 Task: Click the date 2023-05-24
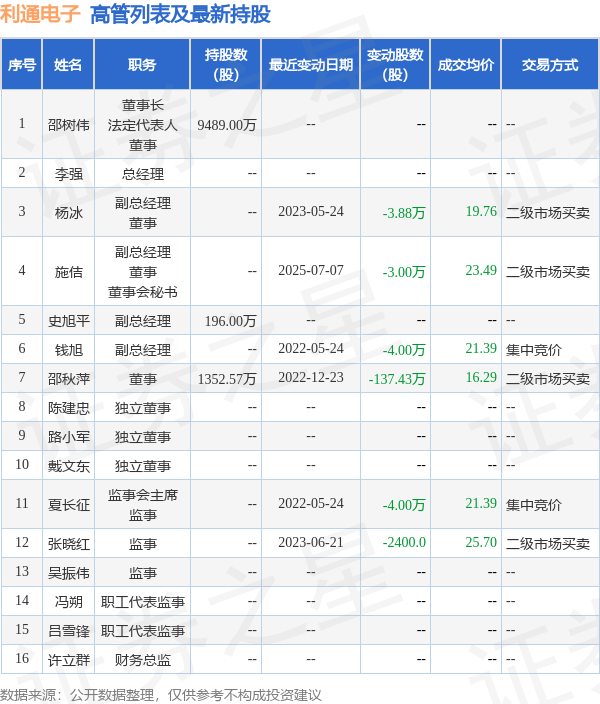point(311,211)
